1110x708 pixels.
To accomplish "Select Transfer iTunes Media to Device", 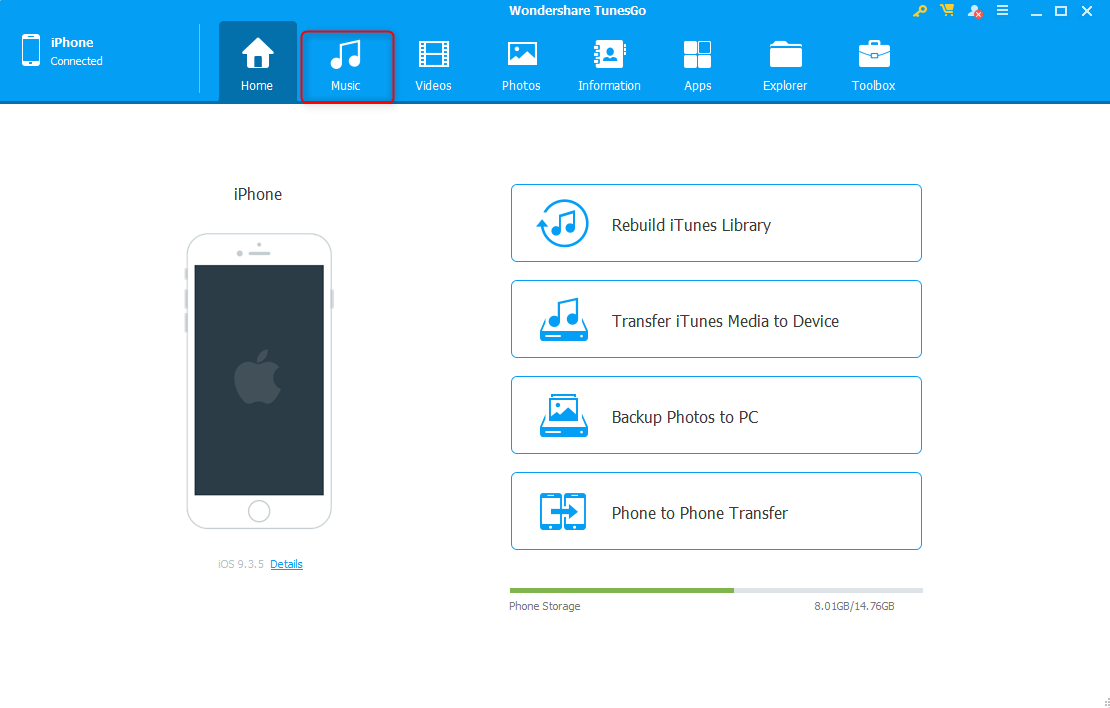I will pos(716,319).
